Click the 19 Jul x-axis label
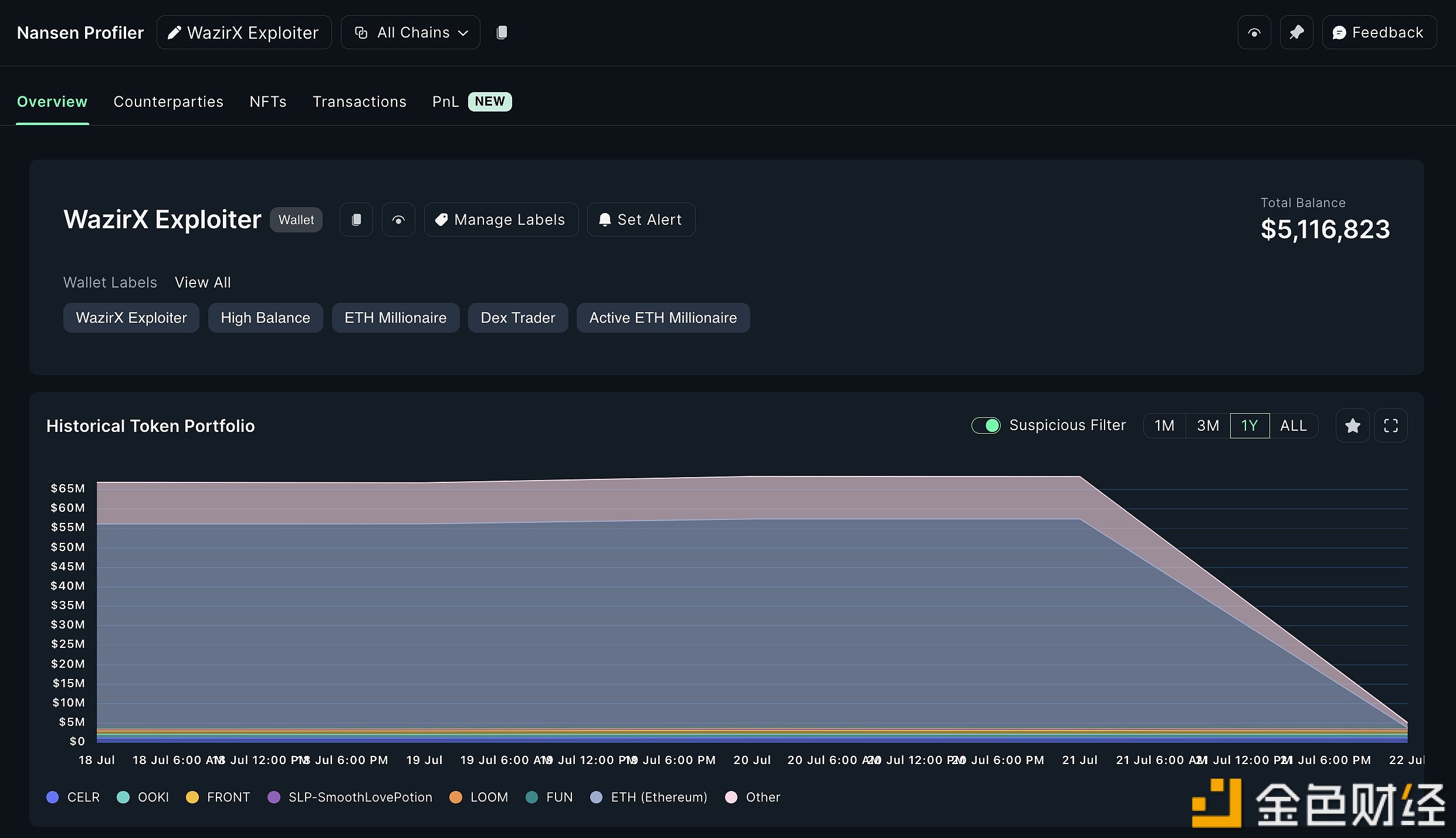 pyautogui.click(x=424, y=760)
